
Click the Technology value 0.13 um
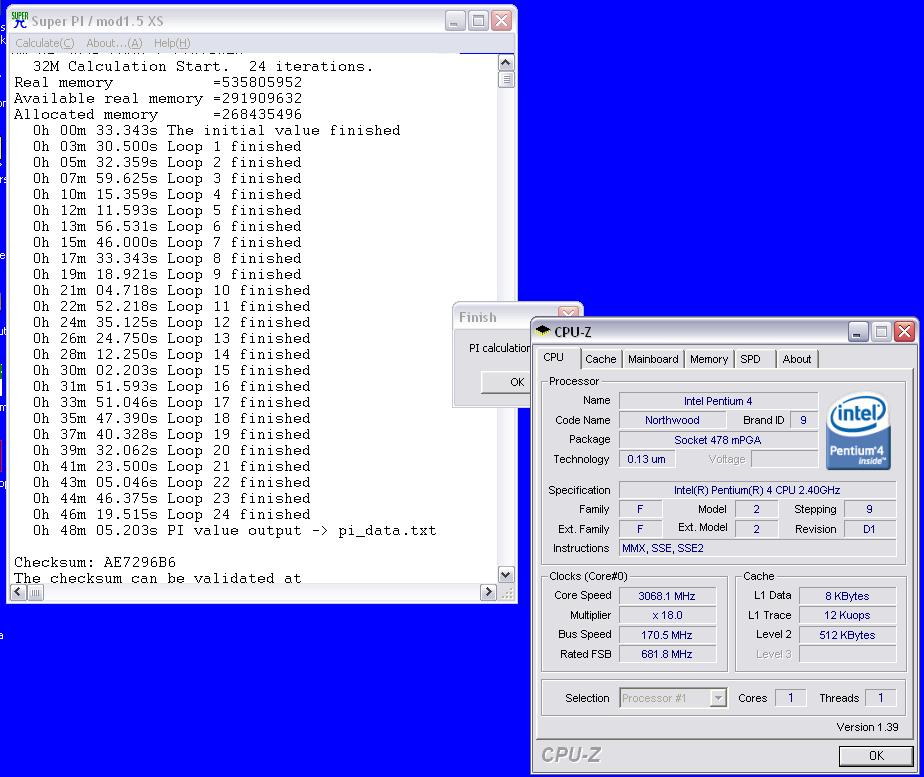pos(646,459)
